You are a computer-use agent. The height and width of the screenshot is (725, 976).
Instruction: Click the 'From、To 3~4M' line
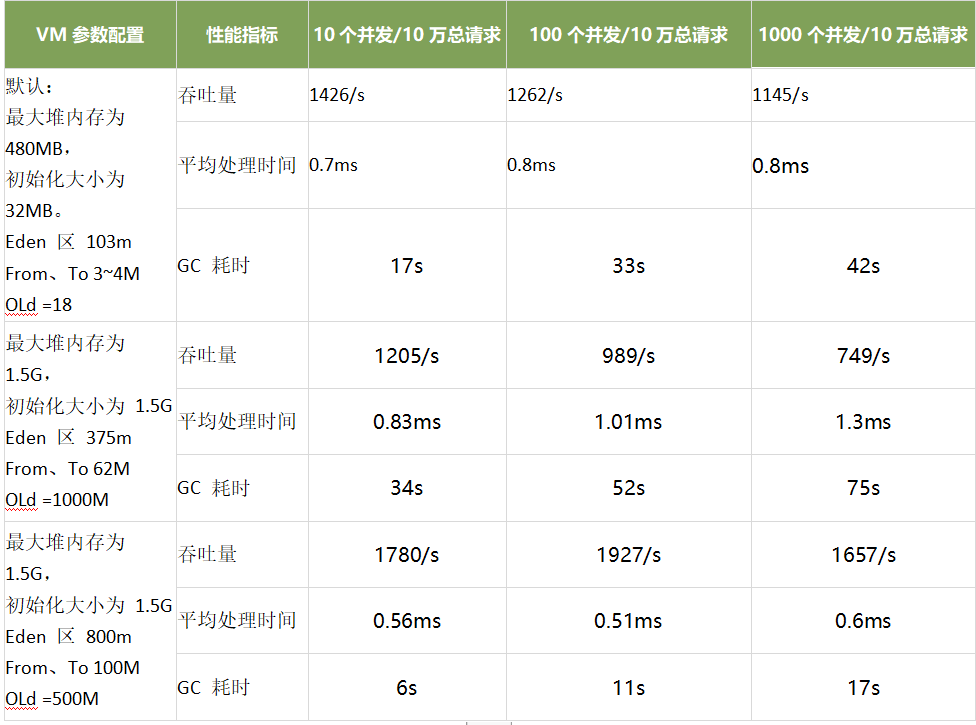(x=73, y=273)
